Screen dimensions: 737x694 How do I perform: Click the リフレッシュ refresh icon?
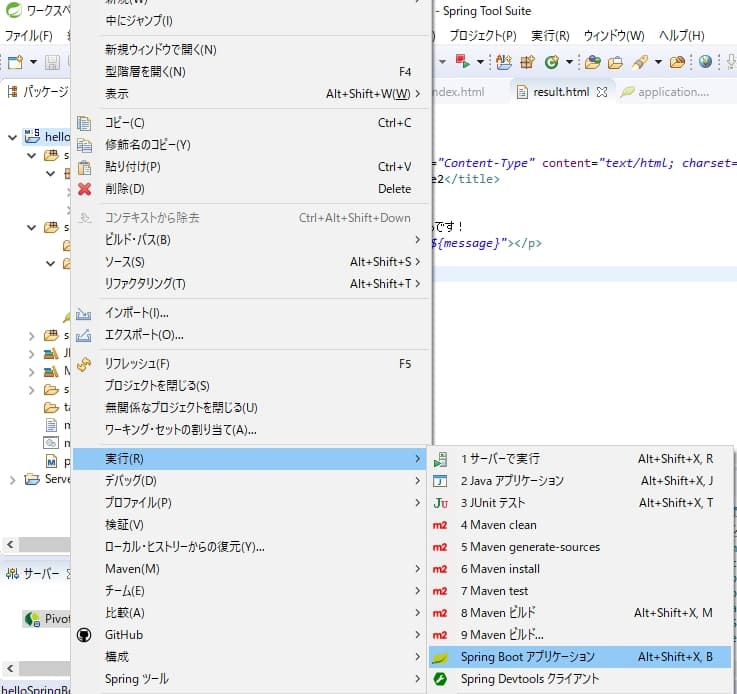coord(84,364)
